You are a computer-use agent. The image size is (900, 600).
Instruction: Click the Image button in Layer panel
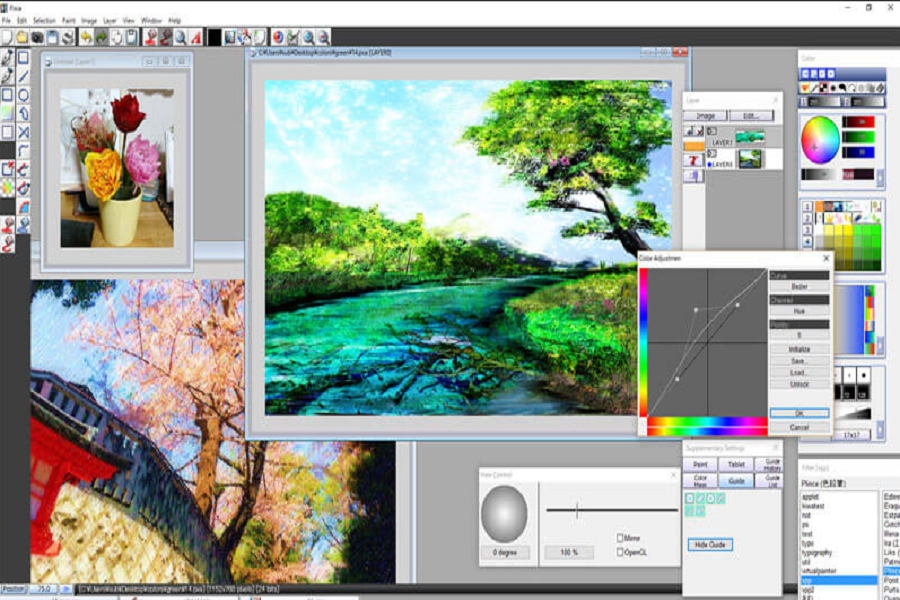pyautogui.click(x=705, y=115)
